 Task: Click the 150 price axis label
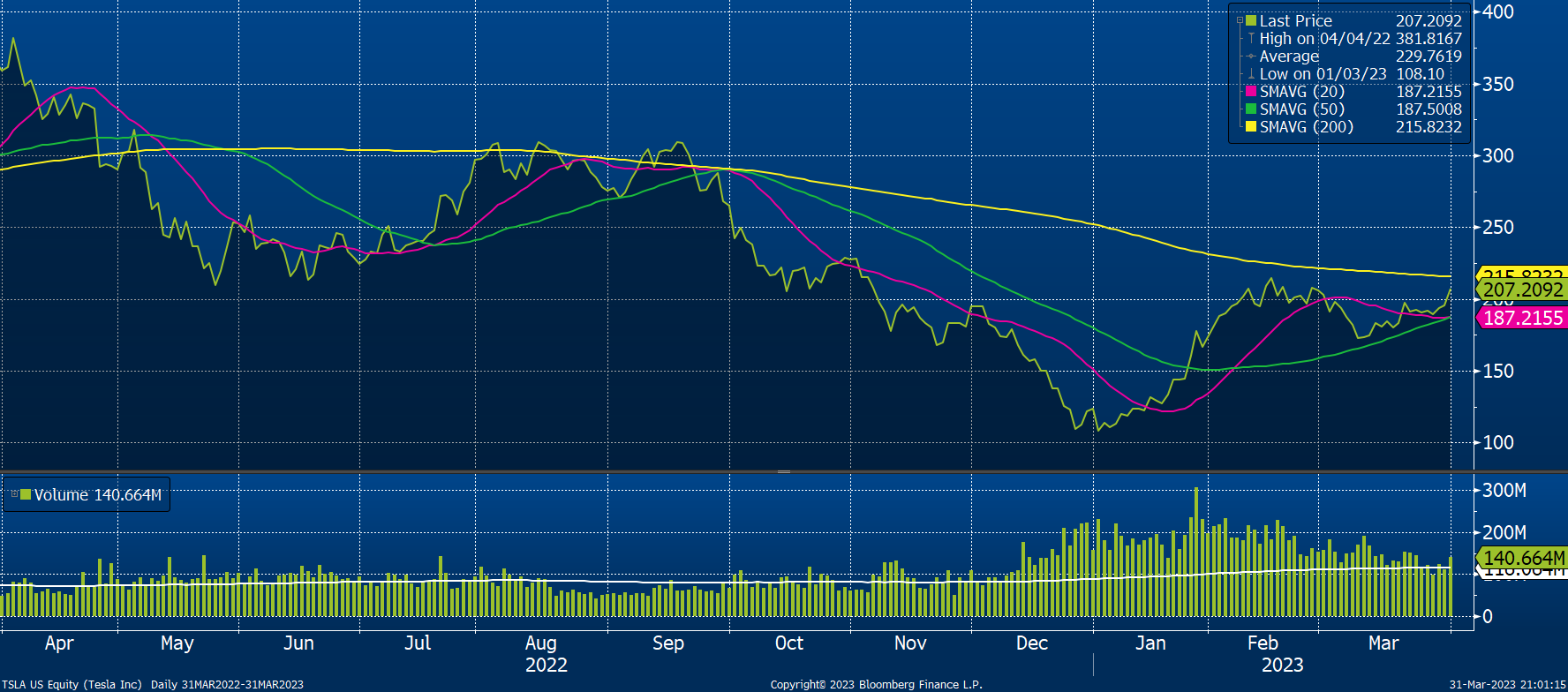1498,371
